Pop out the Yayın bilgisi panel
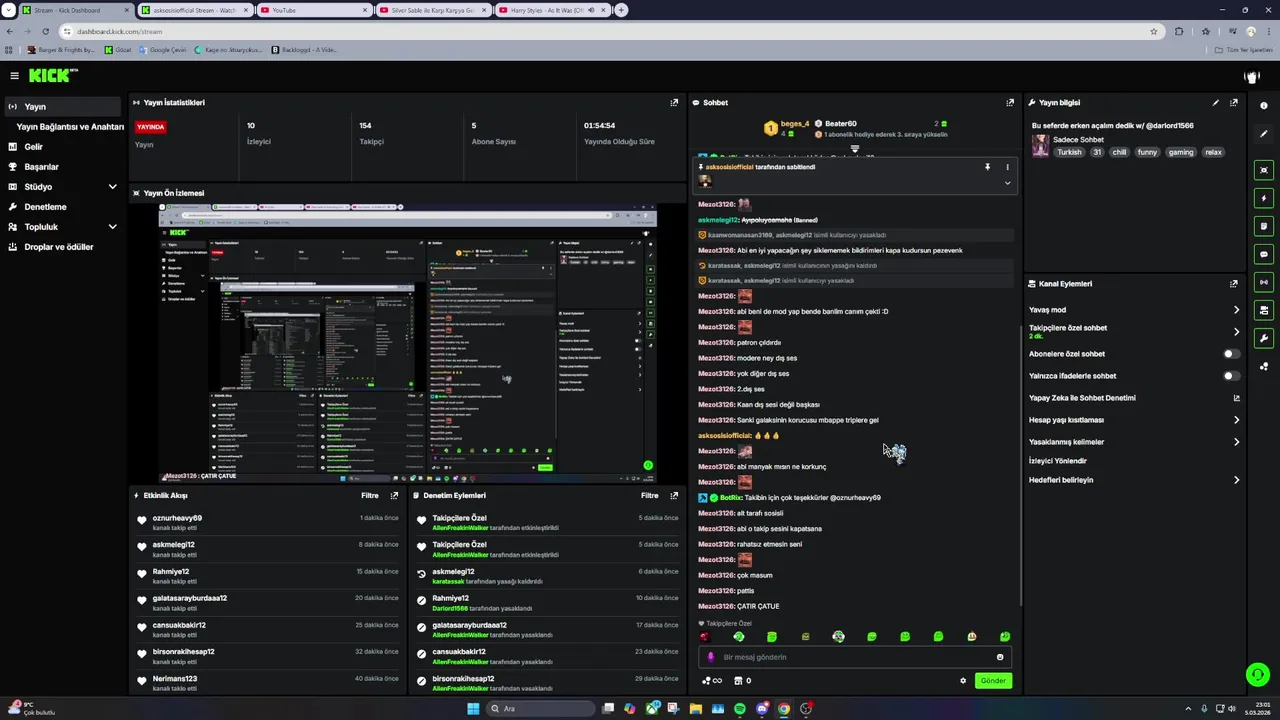The image size is (1280, 720). [x=1234, y=102]
